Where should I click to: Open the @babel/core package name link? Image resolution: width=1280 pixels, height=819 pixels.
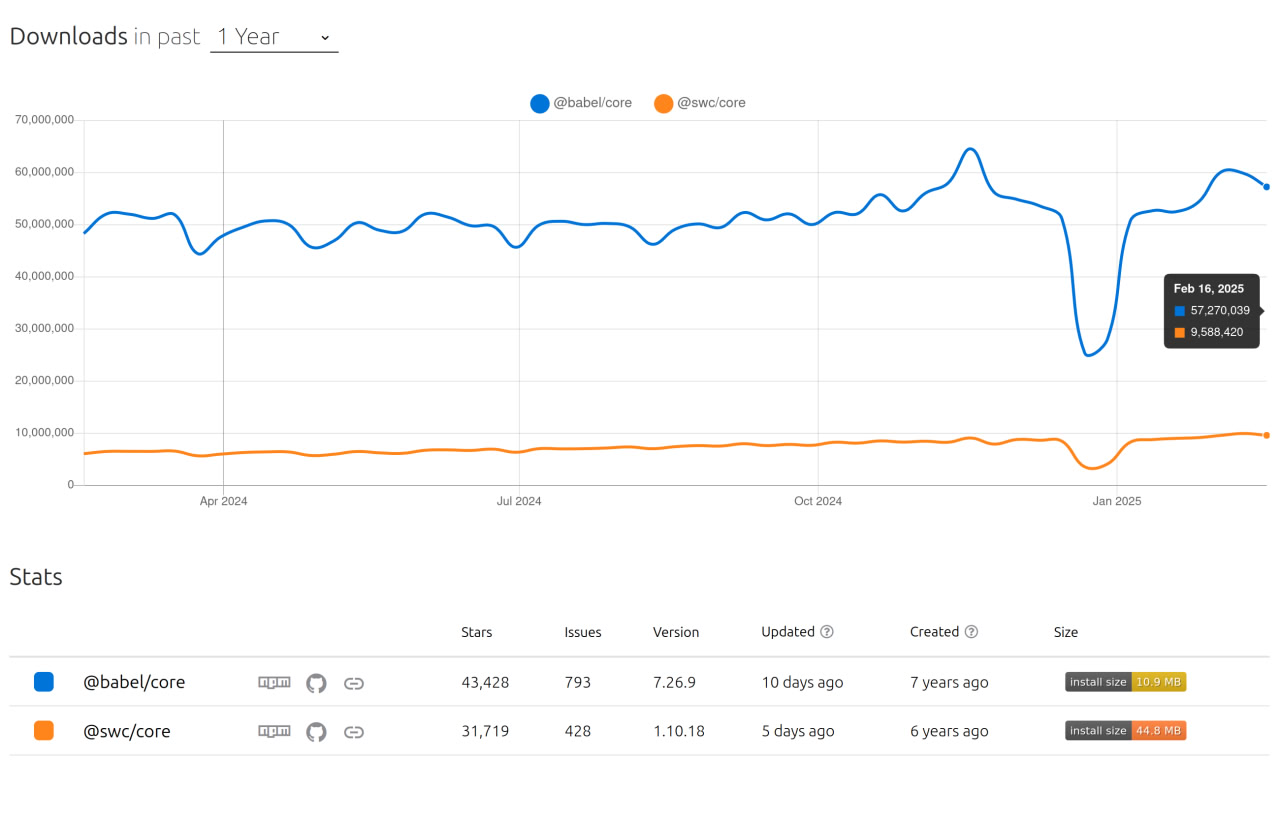pos(134,682)
